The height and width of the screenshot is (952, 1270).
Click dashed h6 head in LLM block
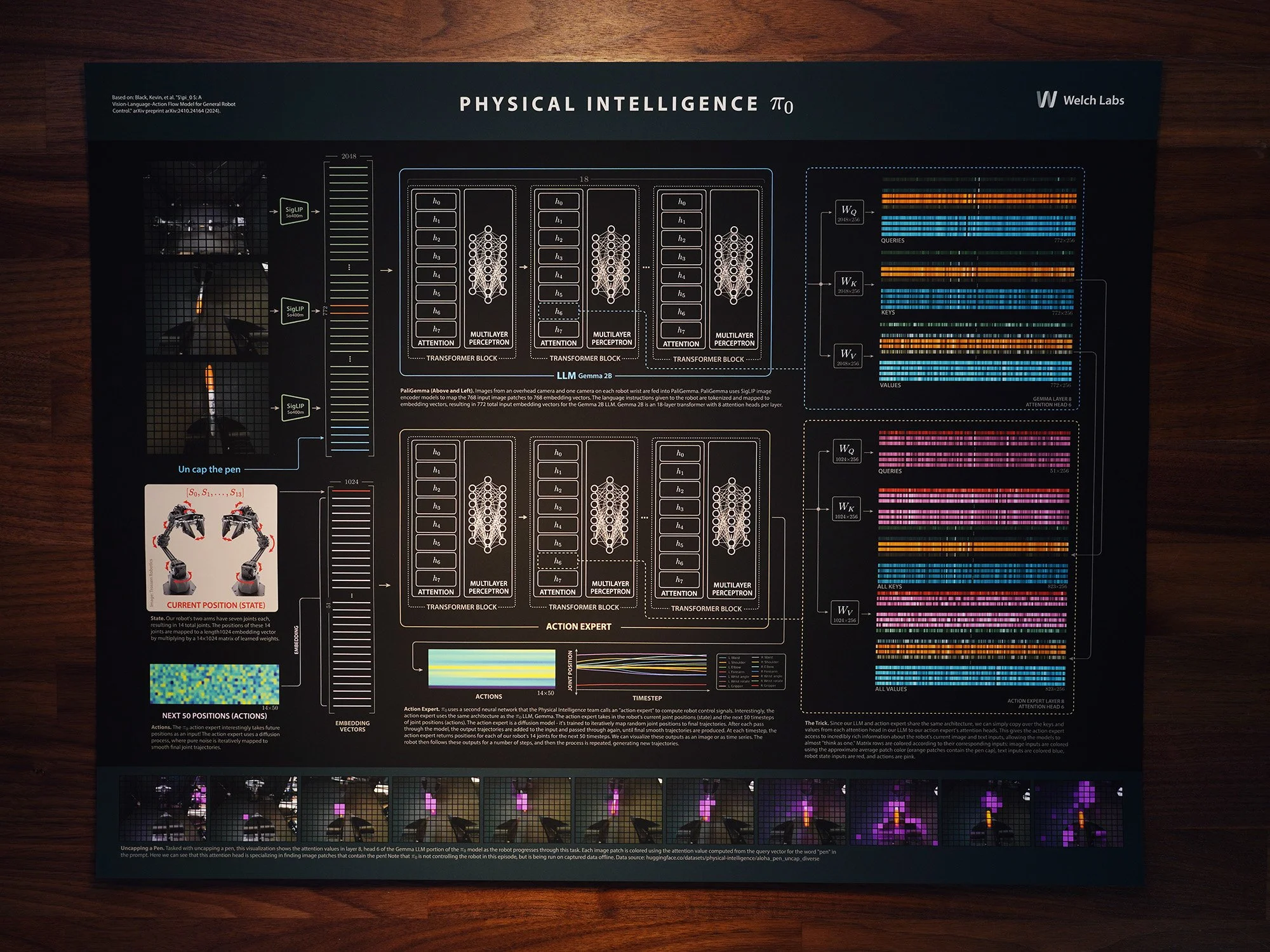click(558, 312)
